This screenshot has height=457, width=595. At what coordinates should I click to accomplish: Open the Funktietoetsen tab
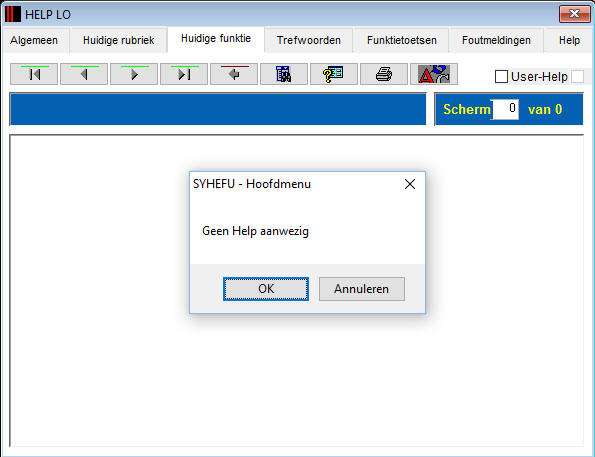401,40
